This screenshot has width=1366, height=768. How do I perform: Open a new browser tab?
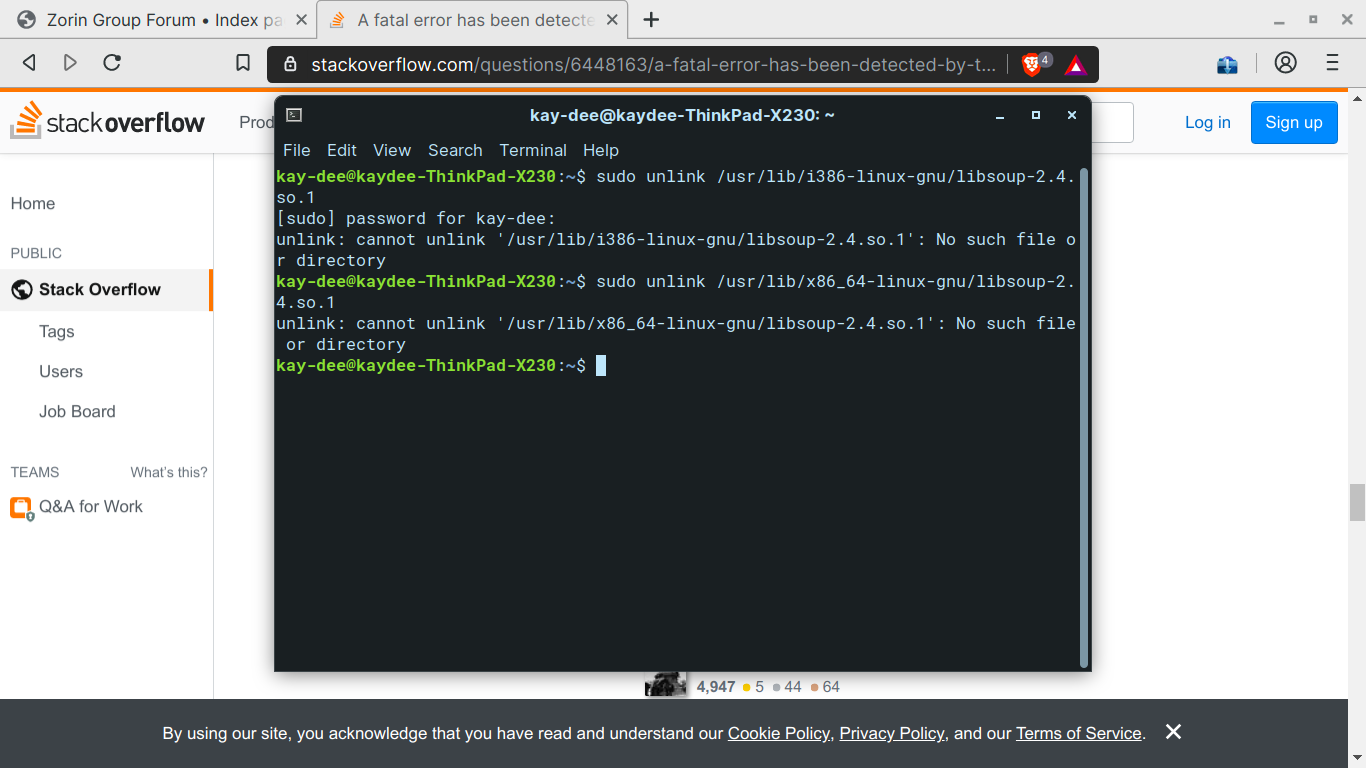click(651, 20)
